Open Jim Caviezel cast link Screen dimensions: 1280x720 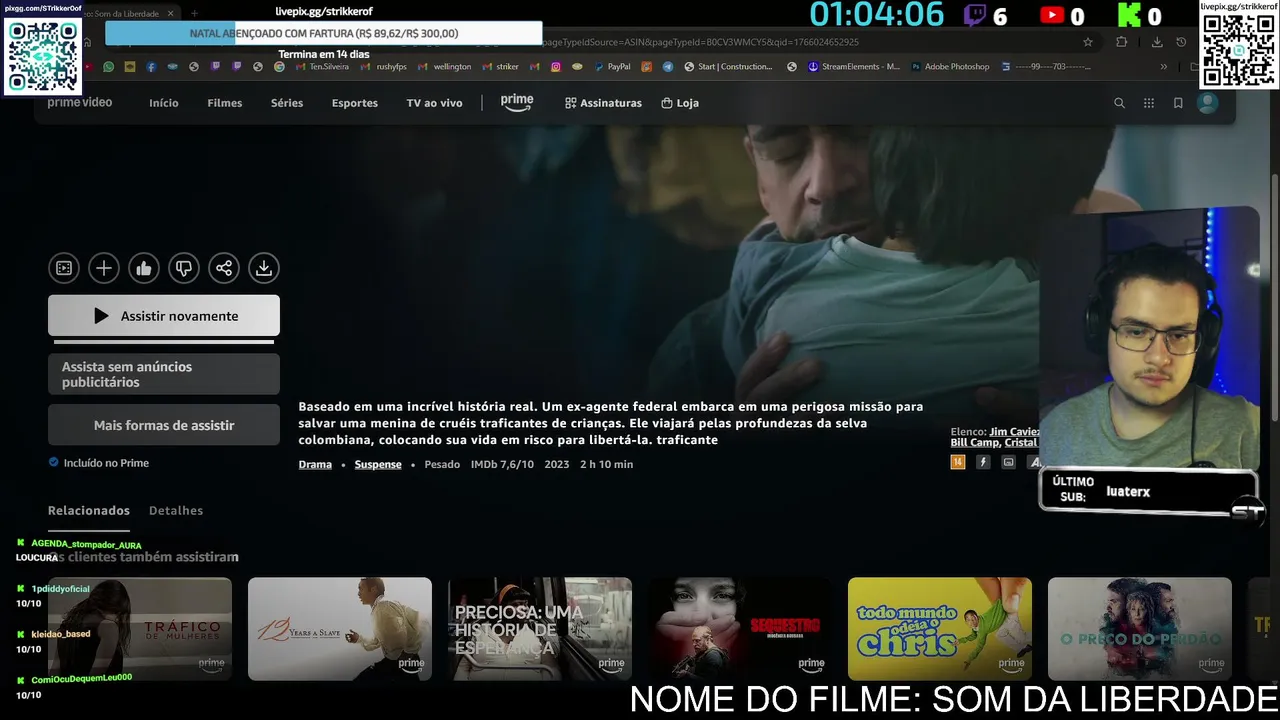1014,431
